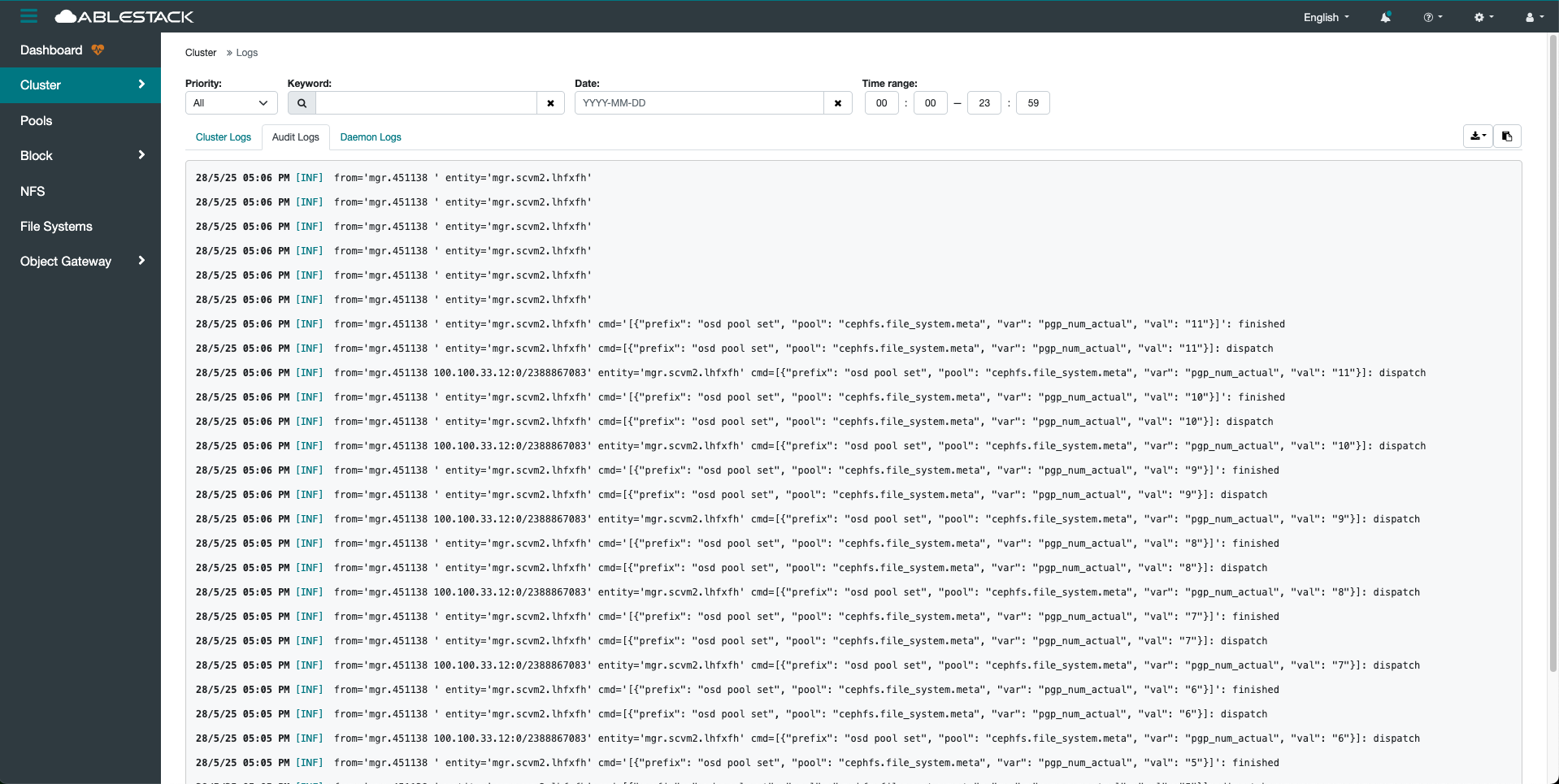Image resolution: width=1559 pixels, height=784 pixels.
Task: Open the notifications bell
Action: click(x=1385, y=17)
